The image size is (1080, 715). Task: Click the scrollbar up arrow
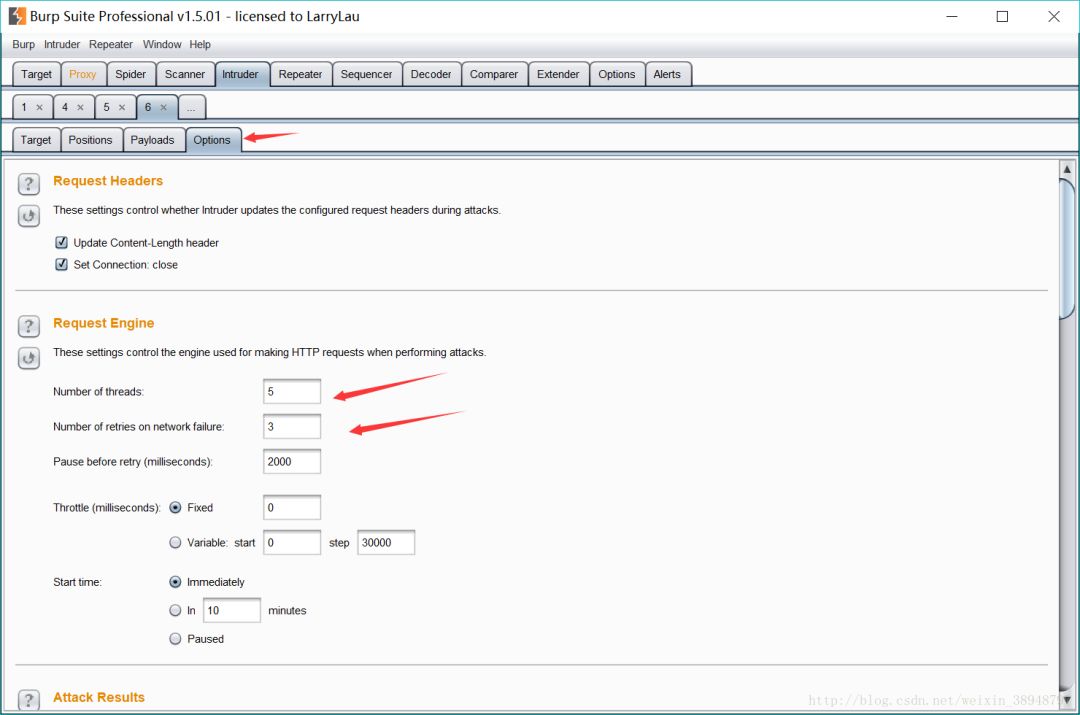pos(1067,169)
